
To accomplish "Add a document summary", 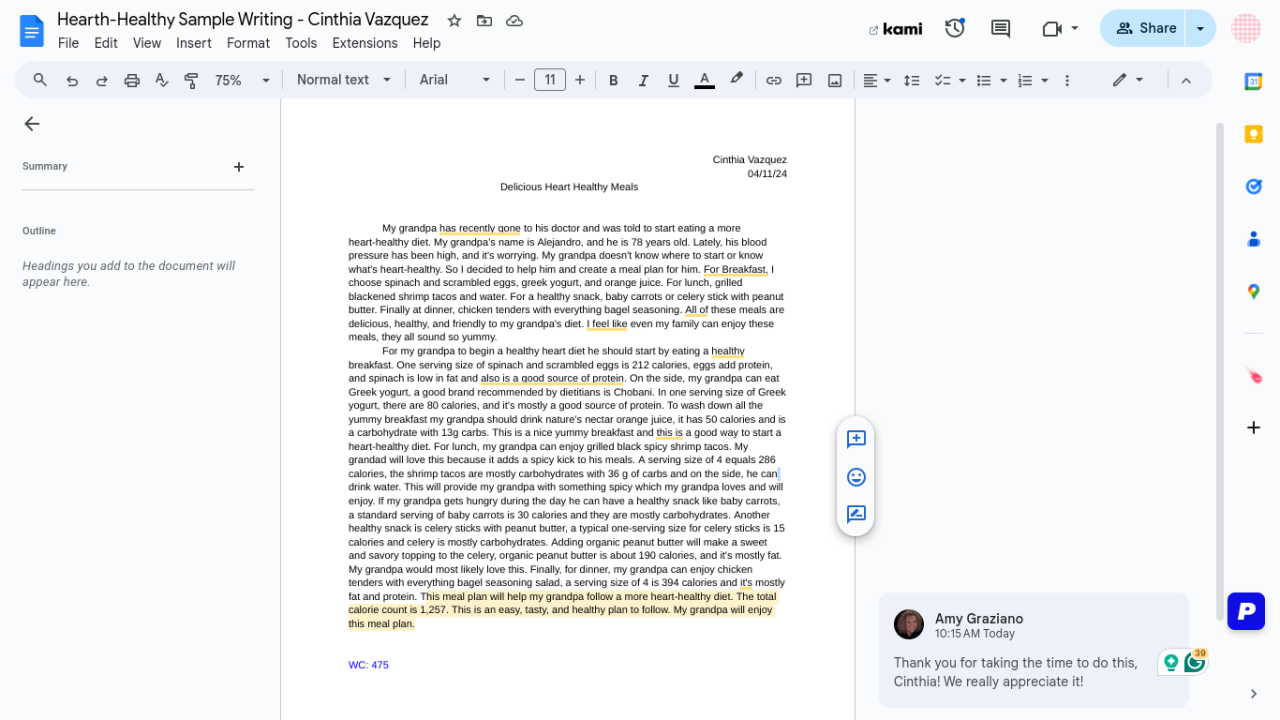I will click(238, 167).
